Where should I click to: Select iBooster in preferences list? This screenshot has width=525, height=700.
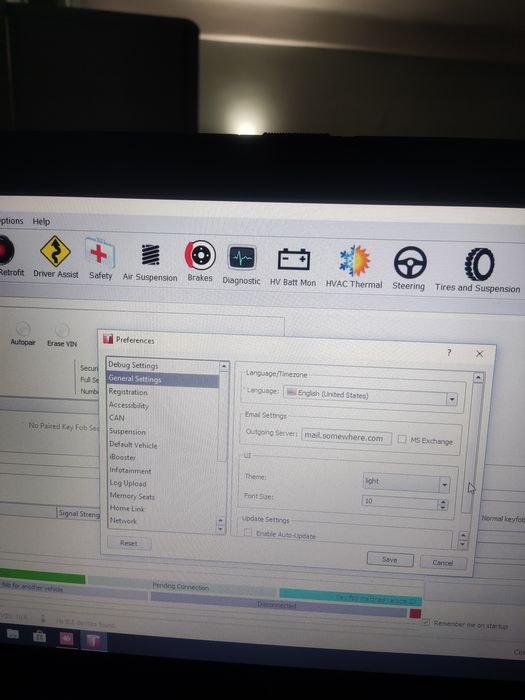click(123, 458)
